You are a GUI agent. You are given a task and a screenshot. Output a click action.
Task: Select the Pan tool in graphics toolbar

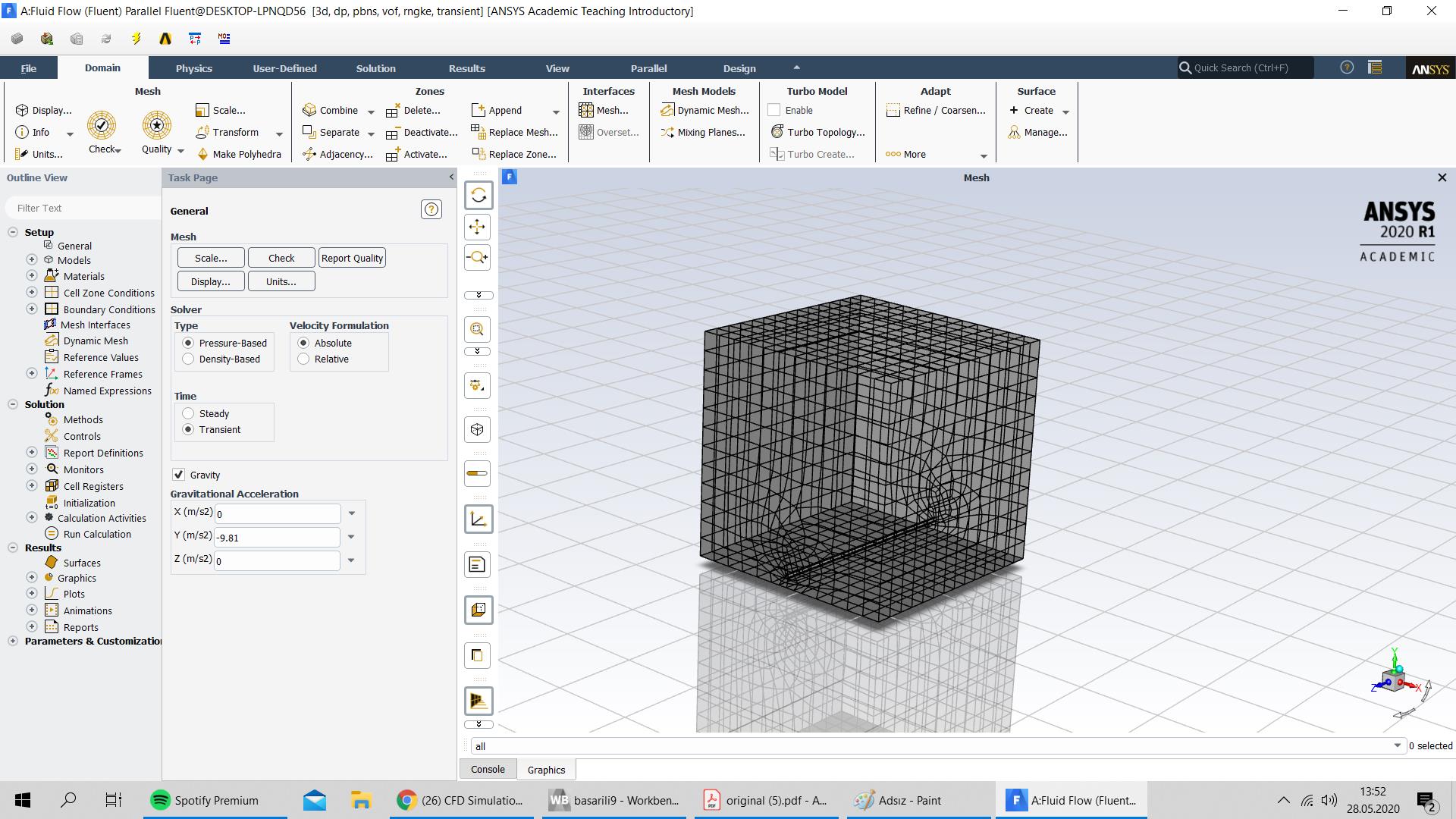478,226
